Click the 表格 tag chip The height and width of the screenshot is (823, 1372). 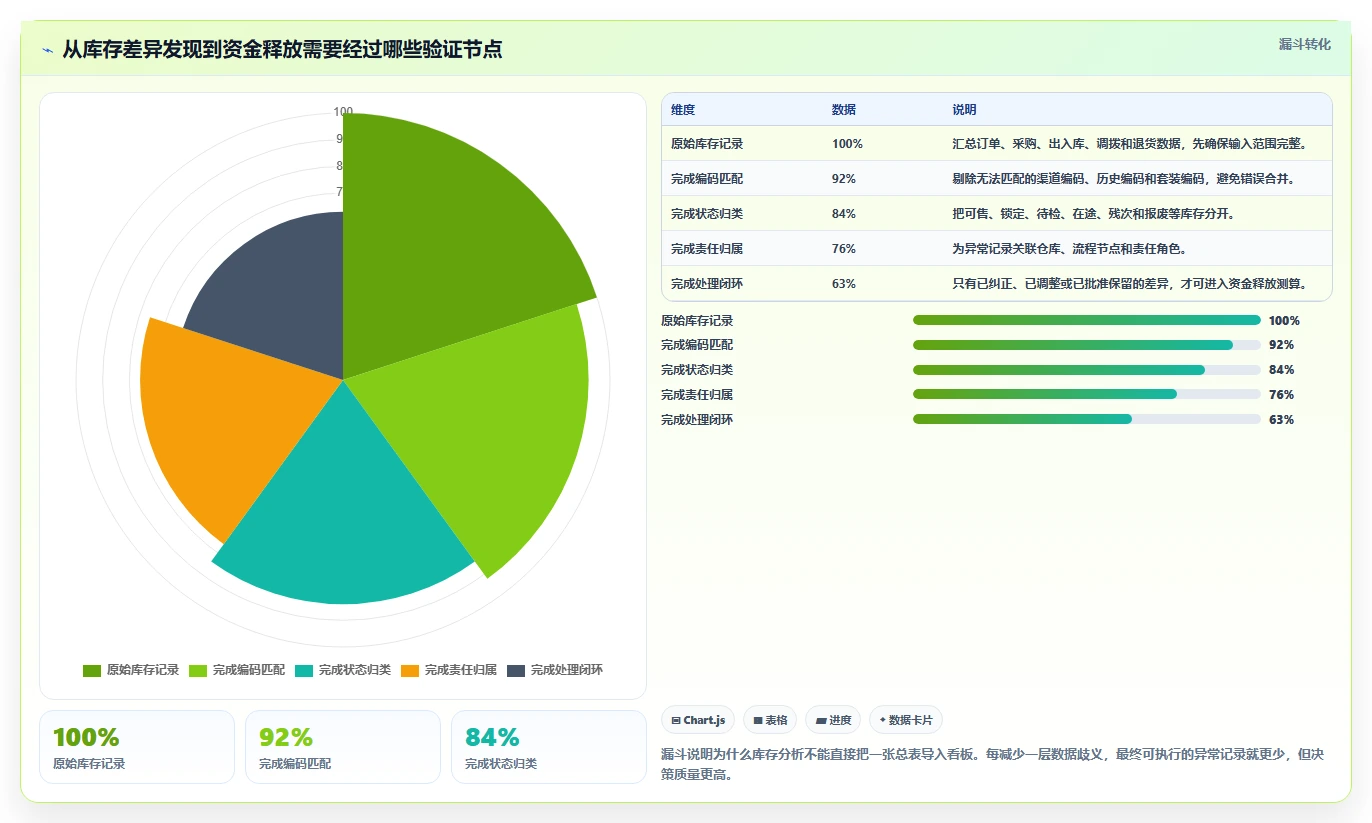(770, 720)
